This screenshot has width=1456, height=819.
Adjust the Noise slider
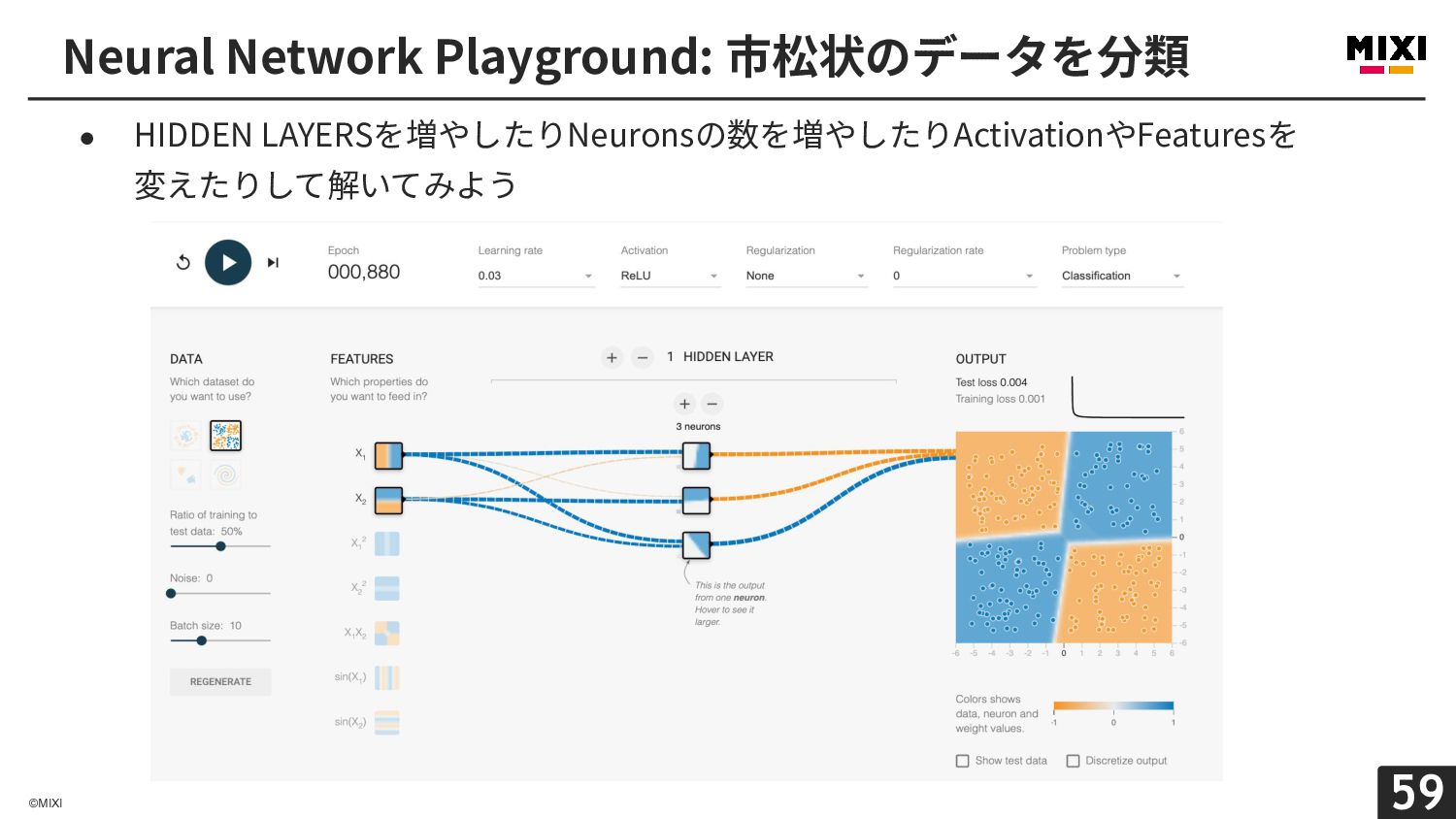(x=220, y=593)
